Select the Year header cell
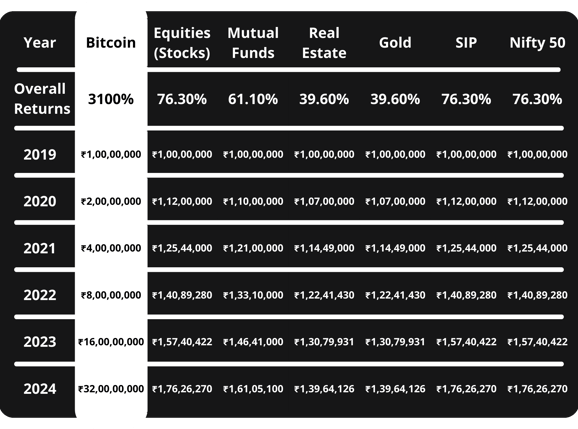The height and width of the screenshot is (429, 578). tap(40, 43)
